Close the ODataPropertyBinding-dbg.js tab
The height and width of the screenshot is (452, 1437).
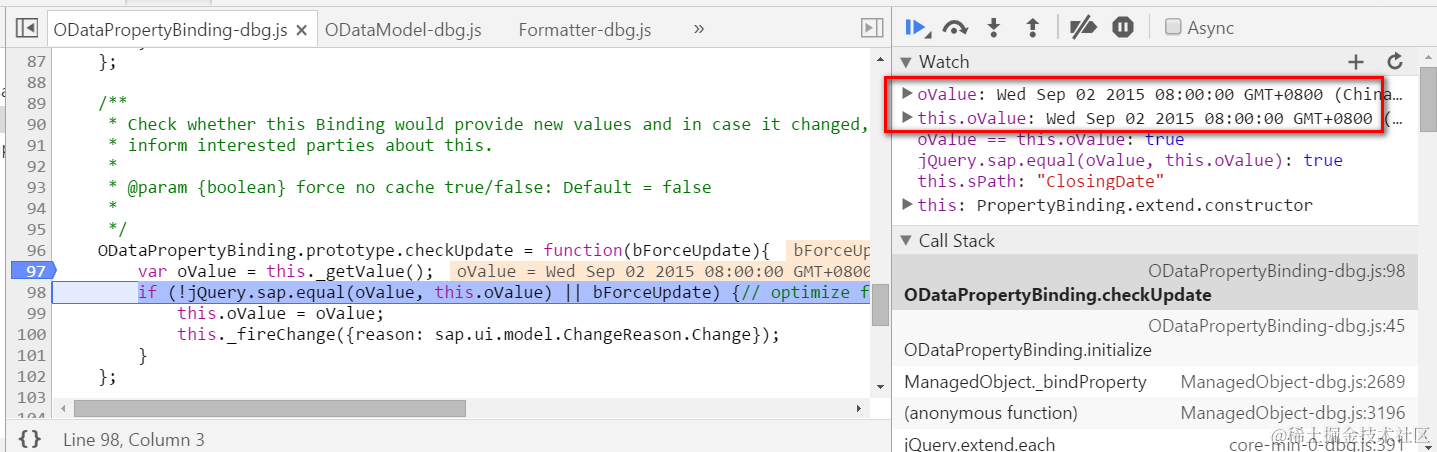303,30
